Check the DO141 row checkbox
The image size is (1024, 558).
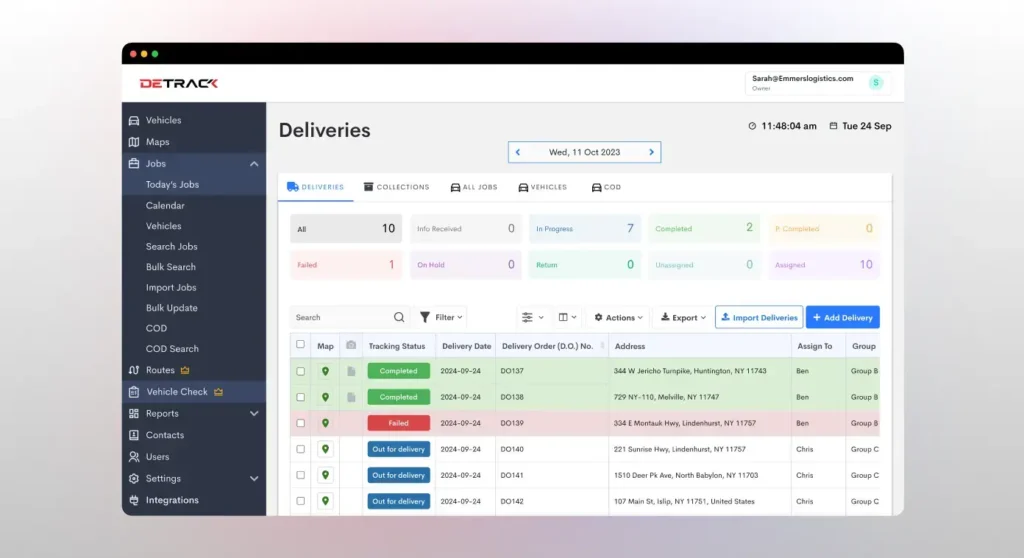point(300,475)
